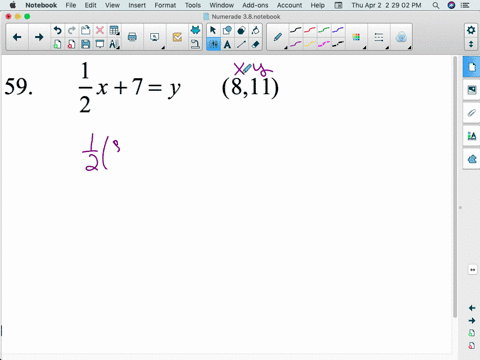Open the Add-ons sidebar tab
This screenshot has height=360, width=480.
(x=472, y=159)
